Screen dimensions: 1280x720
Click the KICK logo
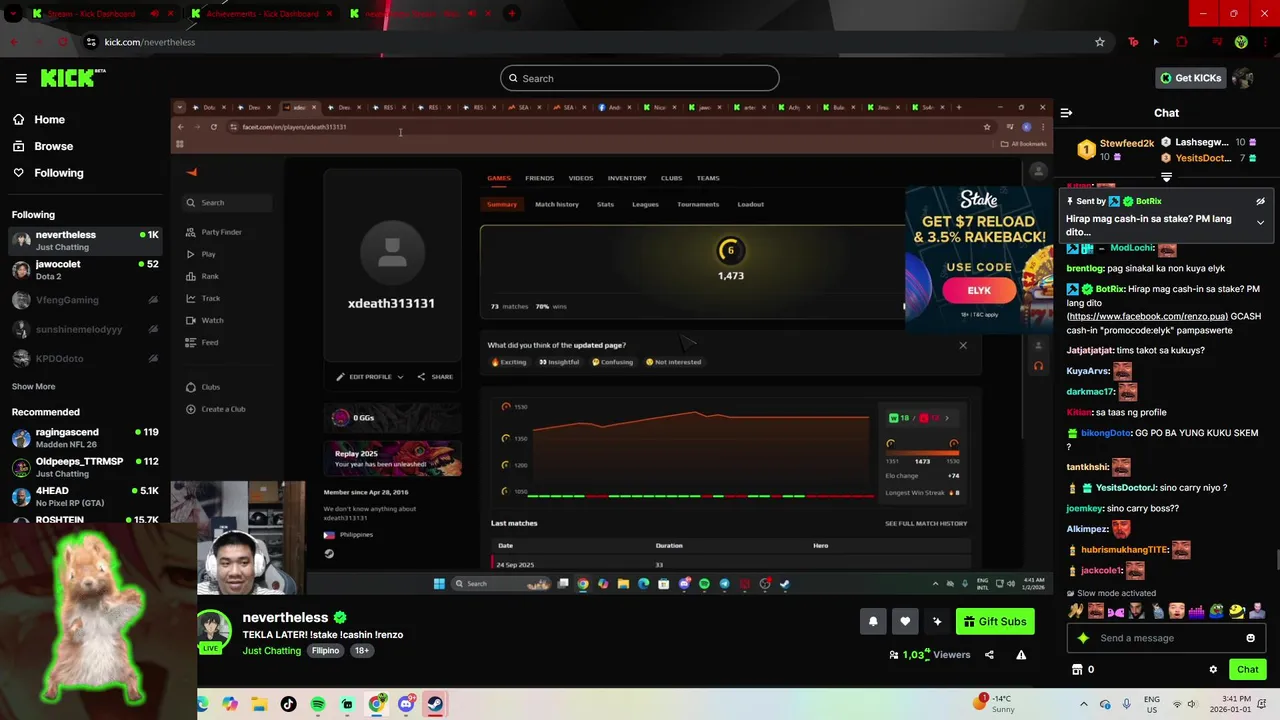(73, 78)
